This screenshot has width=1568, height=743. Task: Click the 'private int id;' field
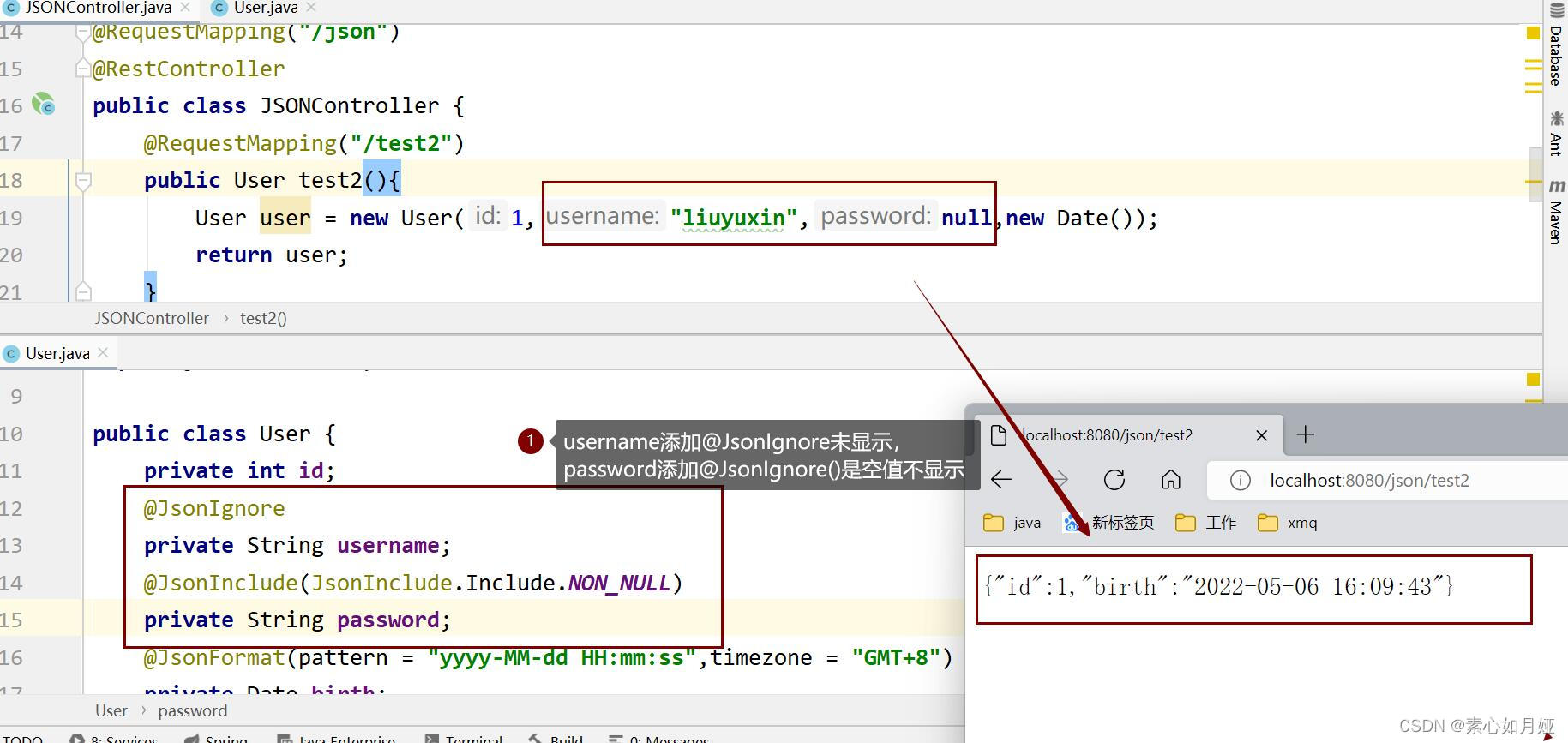coord(239,470)
